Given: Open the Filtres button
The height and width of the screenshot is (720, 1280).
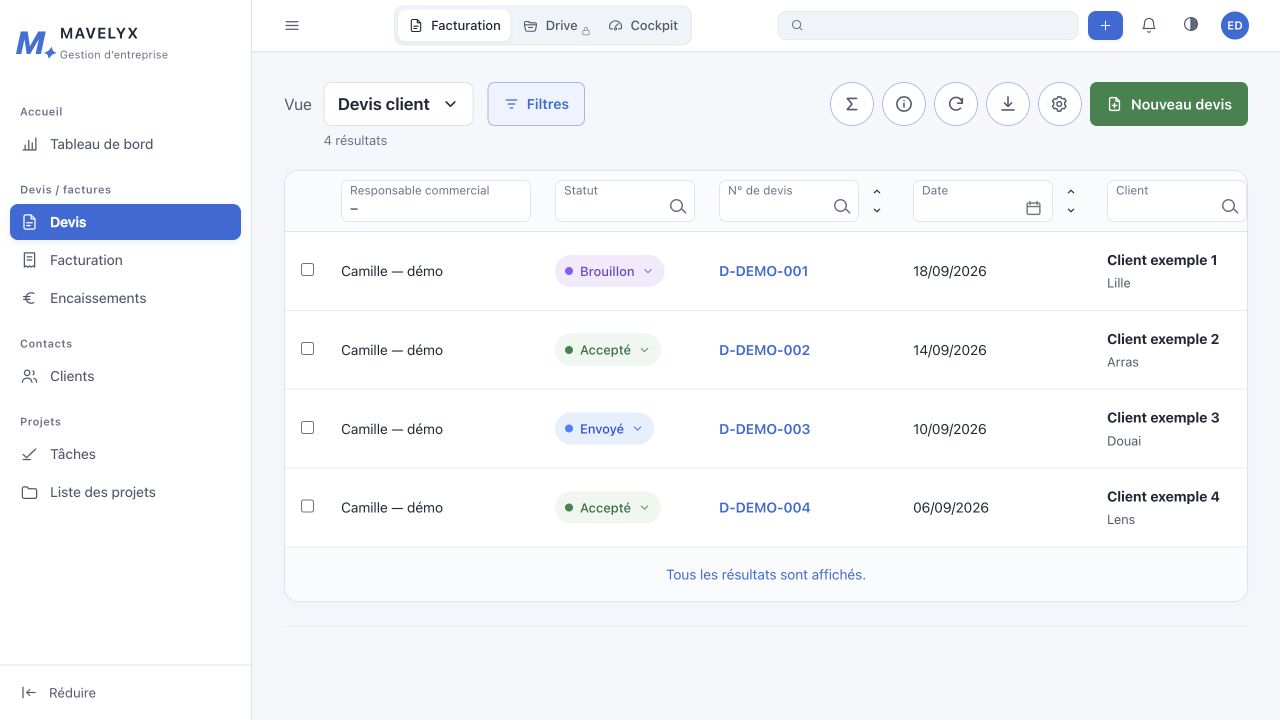Looking at the screenshot, I should [x=536, y=104].
